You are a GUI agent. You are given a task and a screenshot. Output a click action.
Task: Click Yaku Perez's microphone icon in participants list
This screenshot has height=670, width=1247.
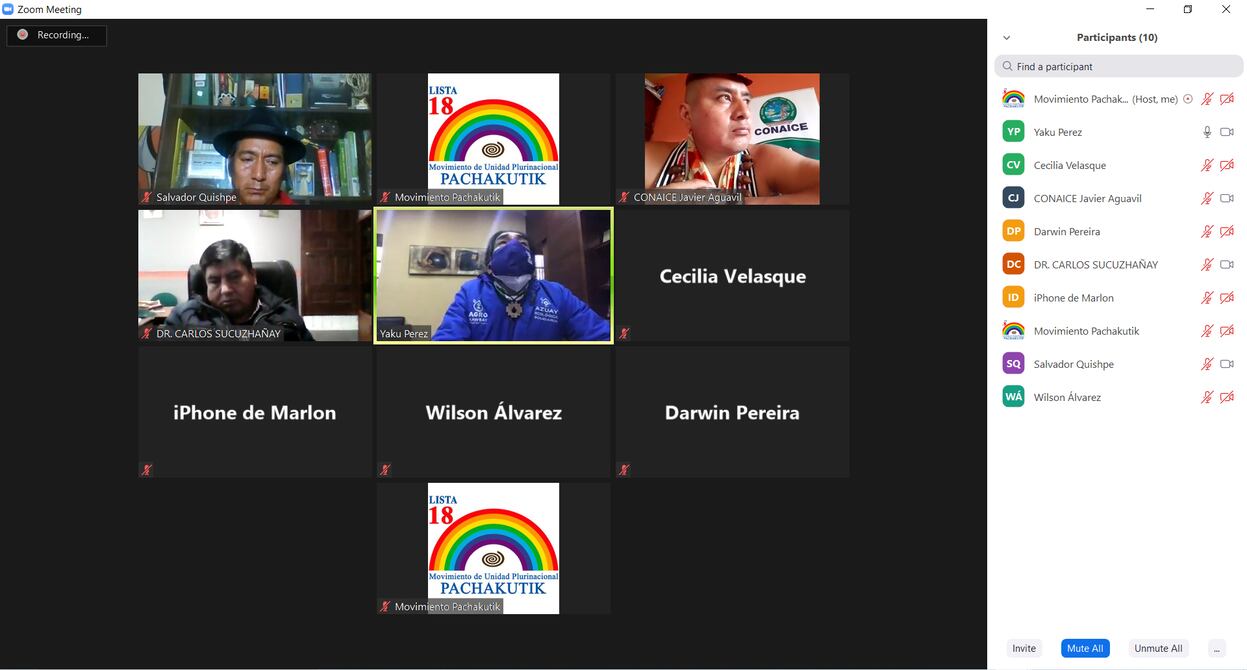tap(1207, 132)
